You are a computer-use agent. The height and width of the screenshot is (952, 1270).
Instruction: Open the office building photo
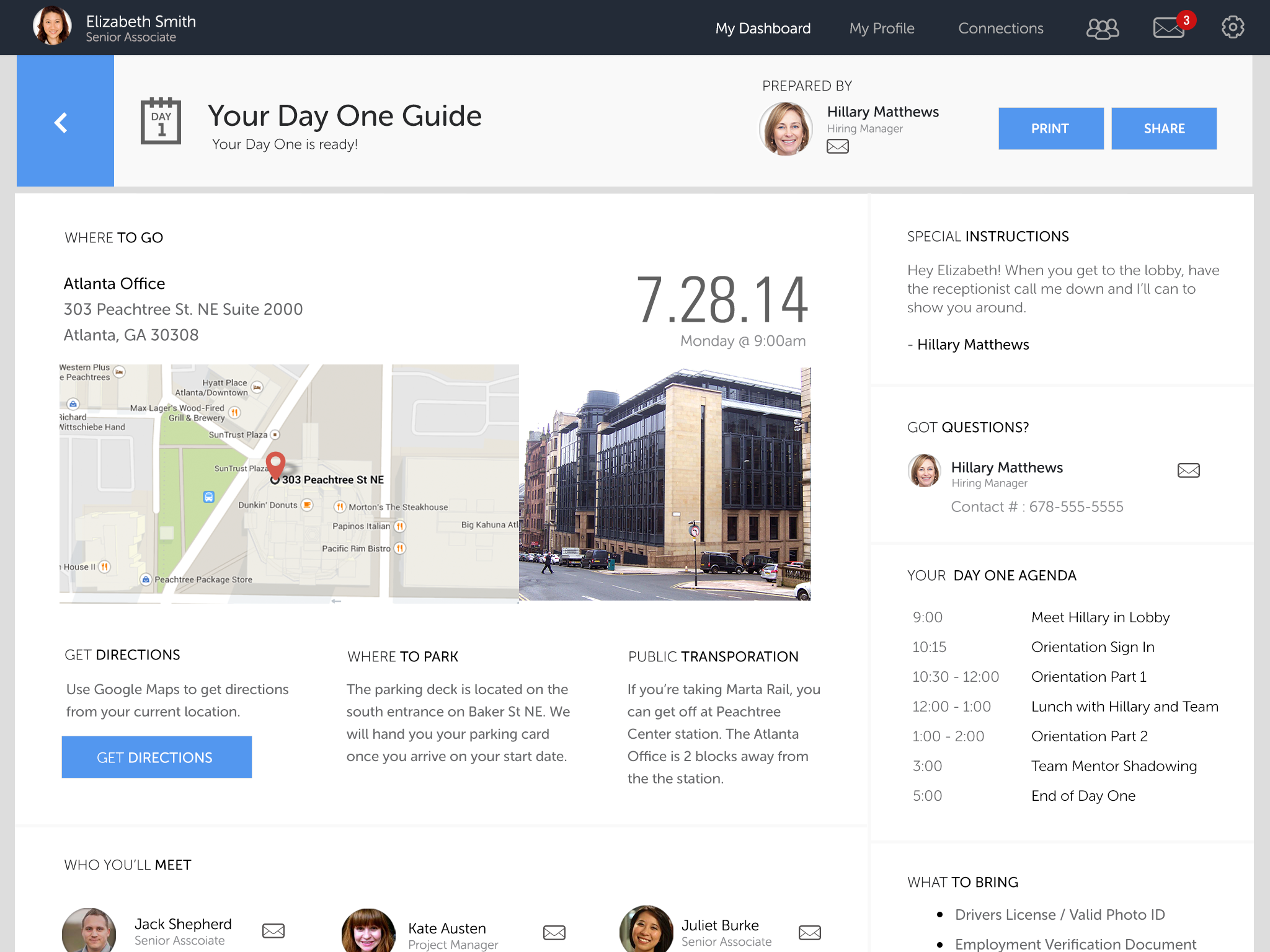coord(665,483)
